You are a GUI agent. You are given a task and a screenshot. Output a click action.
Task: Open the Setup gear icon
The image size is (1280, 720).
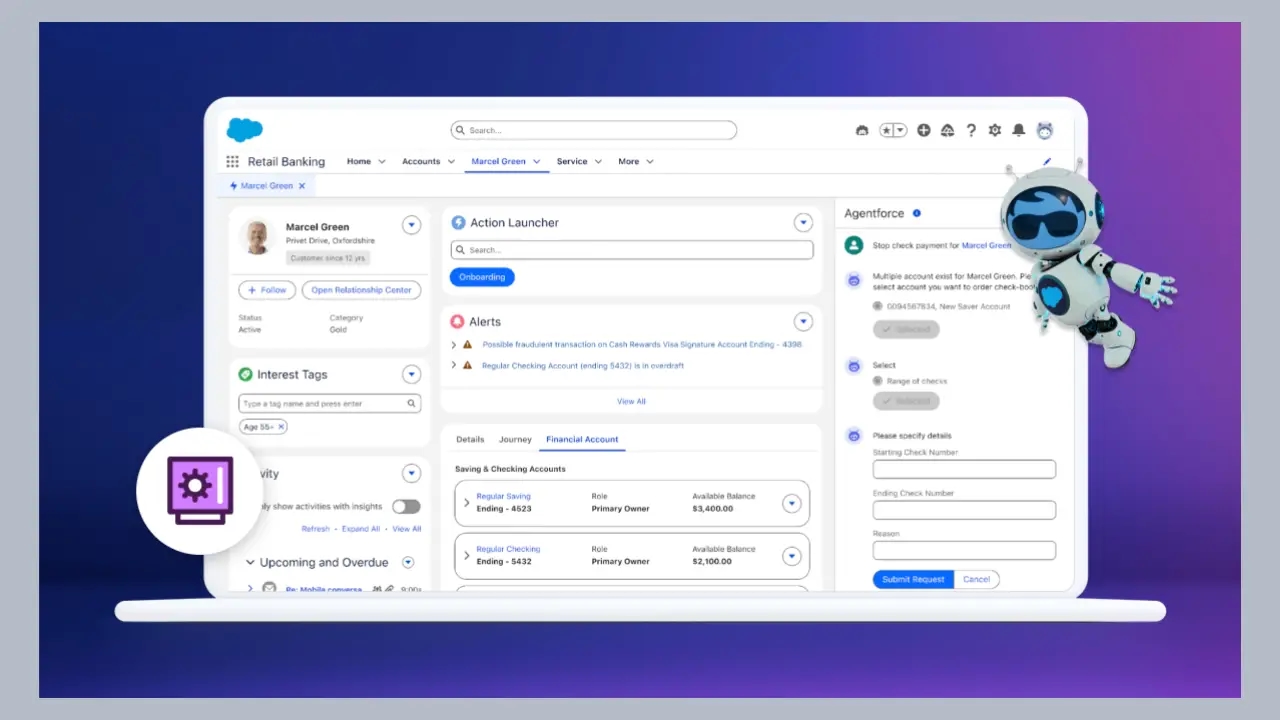(994, 130)
